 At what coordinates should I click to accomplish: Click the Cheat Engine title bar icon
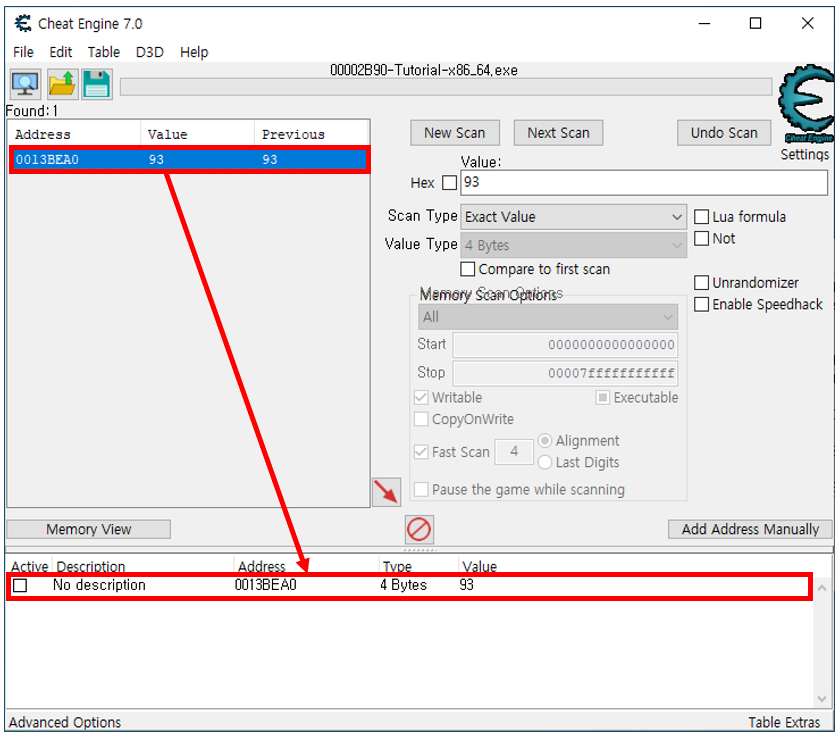coord(22,24)
